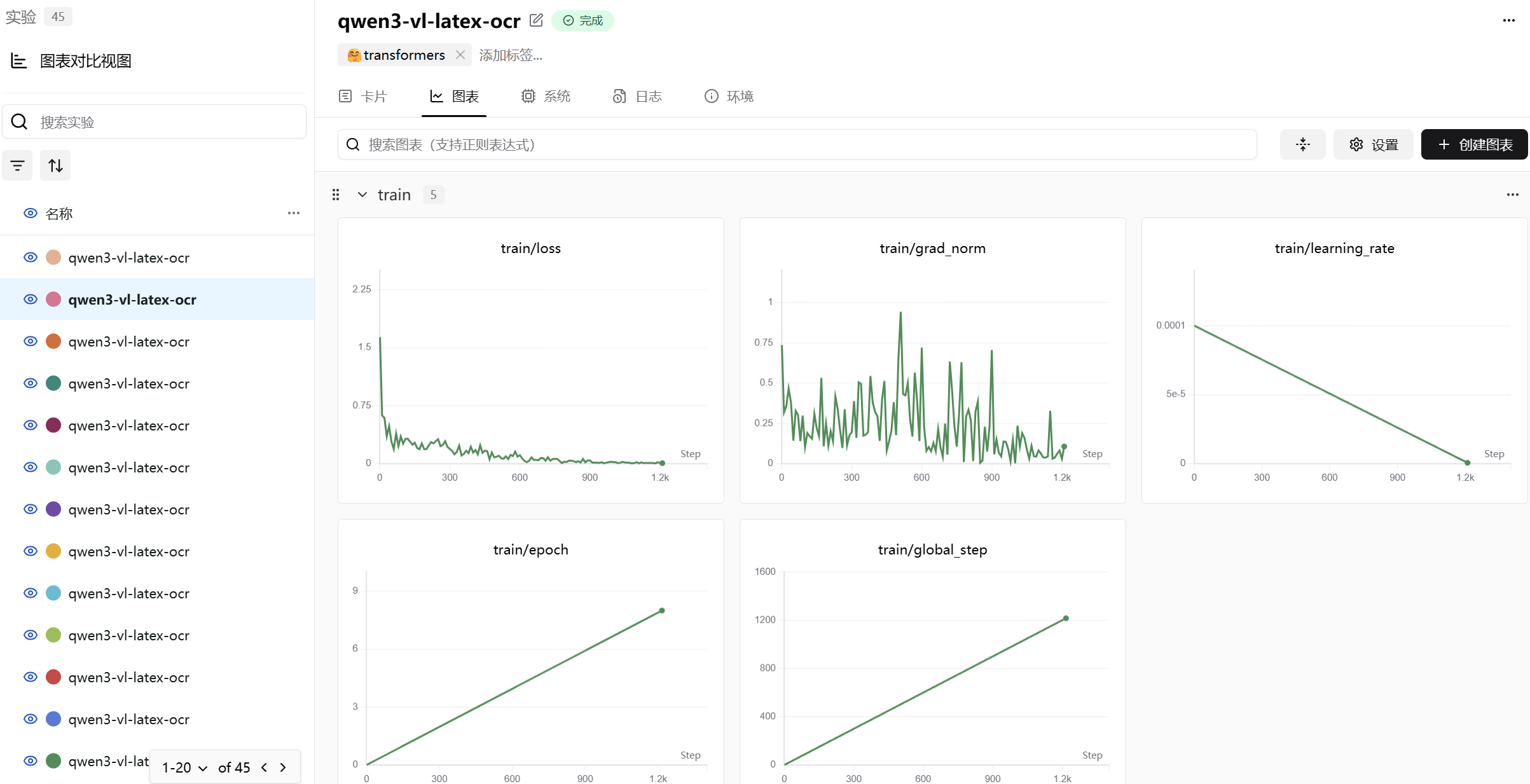This screenshot has width=1530, height=784.
Task: Click the edit experiment name pencil icon
Action: (x=536, y=20)
